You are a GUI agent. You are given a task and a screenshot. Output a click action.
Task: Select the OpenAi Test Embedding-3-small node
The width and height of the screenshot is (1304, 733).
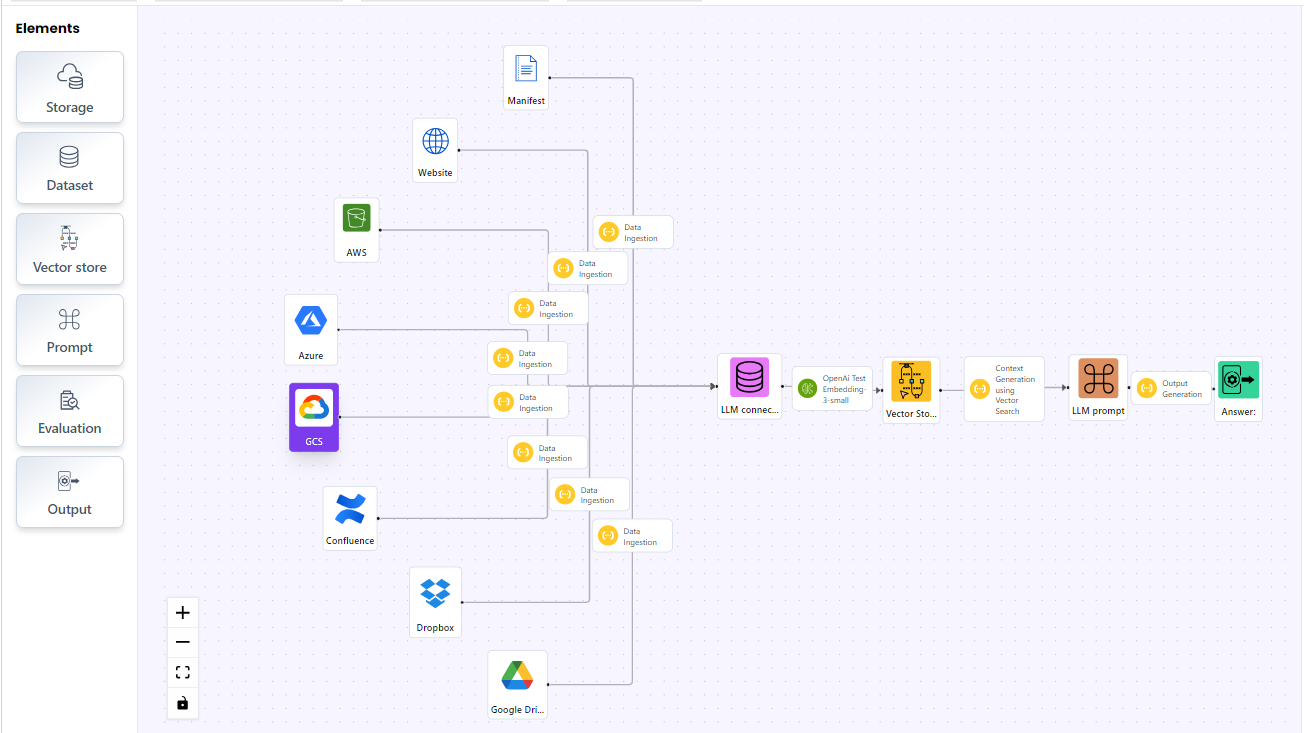(832, 388)
